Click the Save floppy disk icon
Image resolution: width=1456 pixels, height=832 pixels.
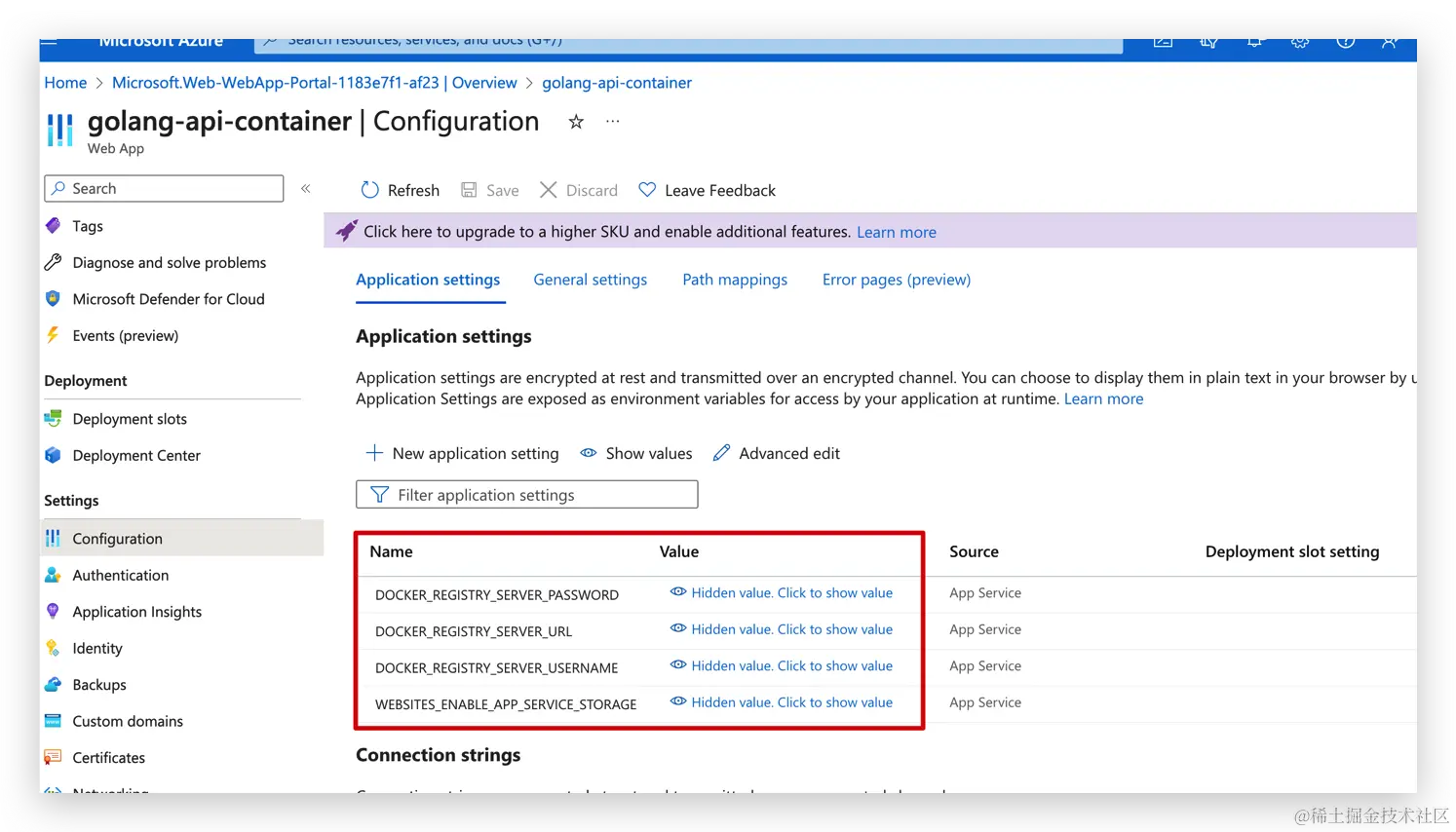click(469, 190)
